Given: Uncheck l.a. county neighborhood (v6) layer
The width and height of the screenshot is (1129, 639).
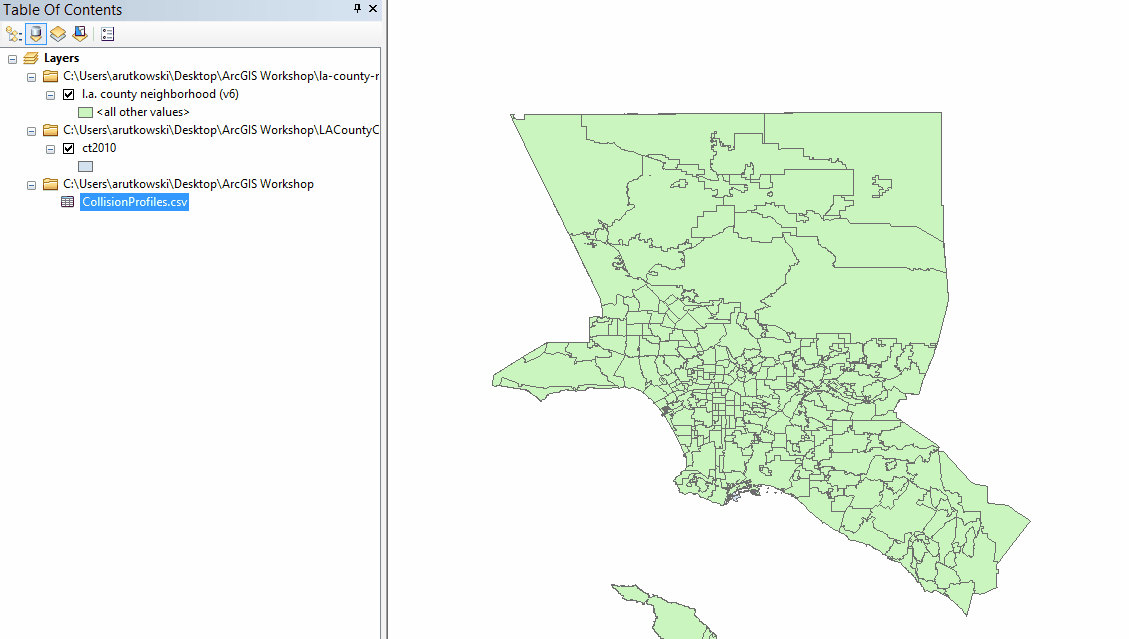Looking at the screenshot, I should [68, 94].
